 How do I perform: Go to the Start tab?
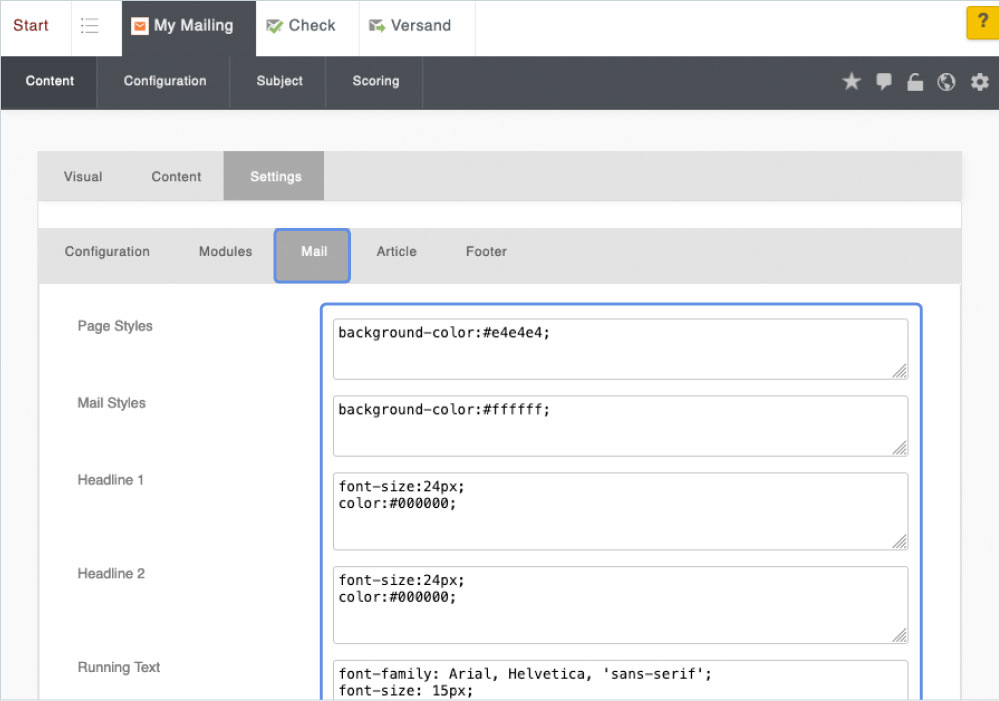[31, 26]
